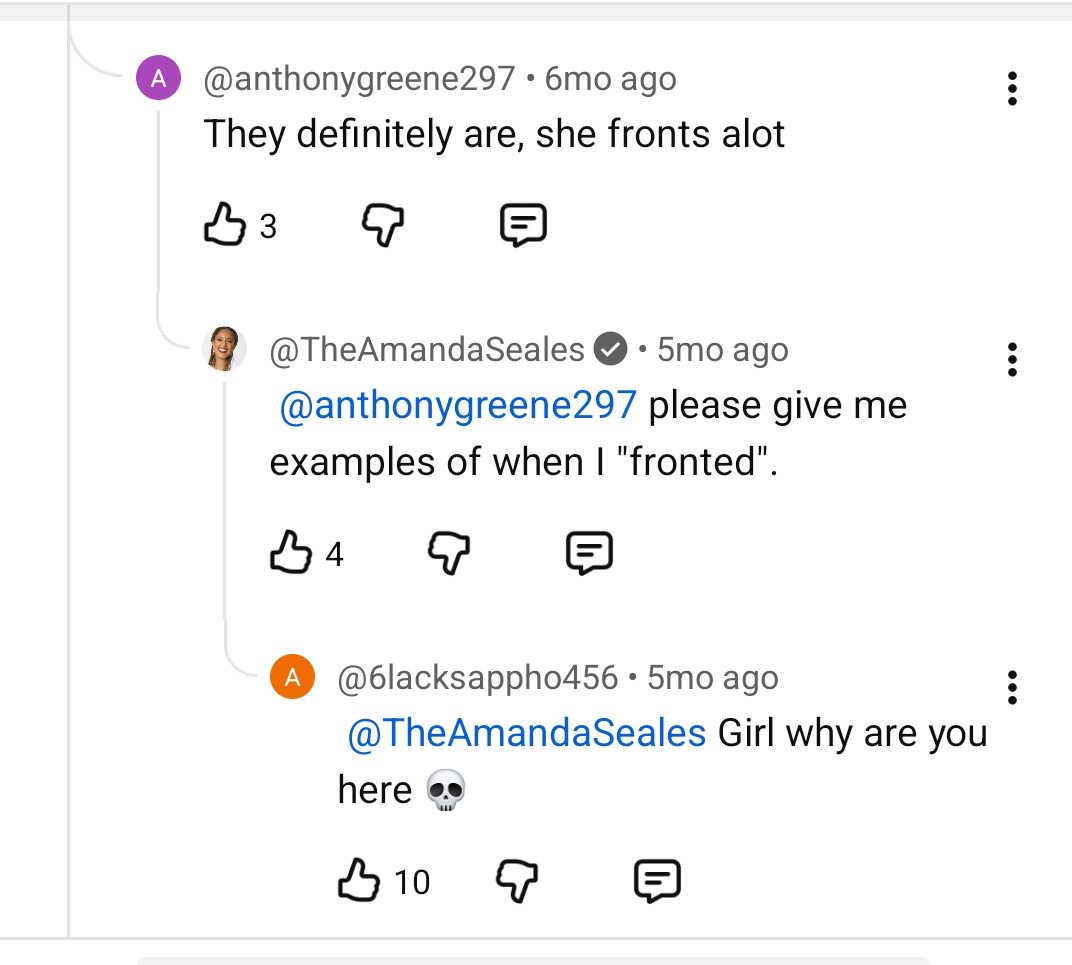Dislike anthonygreene297's comment
Screen dimensions: 1072x965
pyautogui.click(x=382, y=225)
